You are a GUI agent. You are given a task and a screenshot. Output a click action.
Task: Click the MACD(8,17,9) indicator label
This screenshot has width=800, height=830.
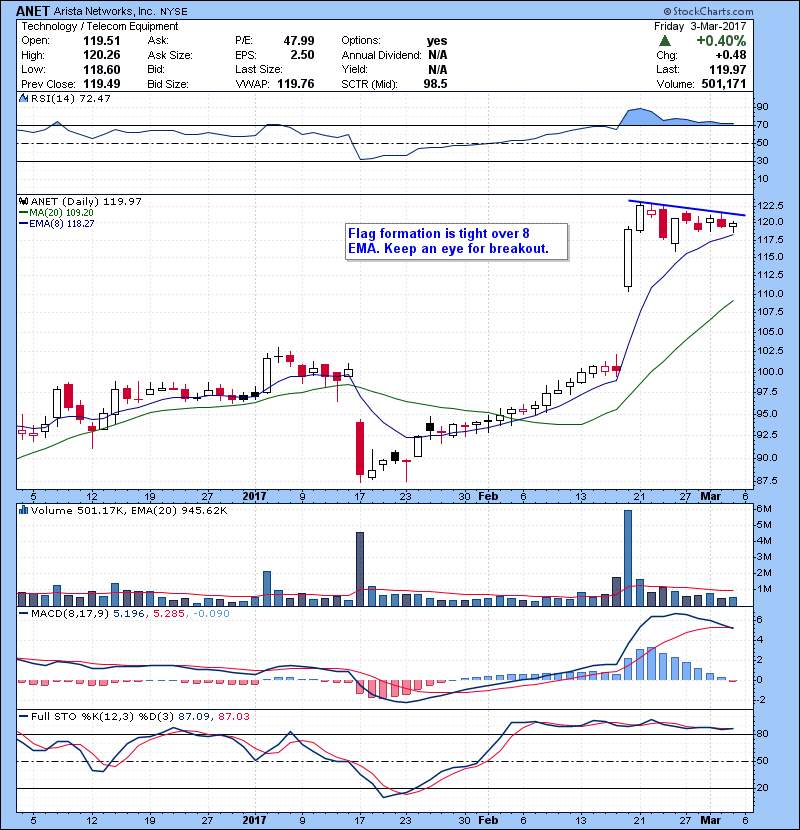coord(70,614)
